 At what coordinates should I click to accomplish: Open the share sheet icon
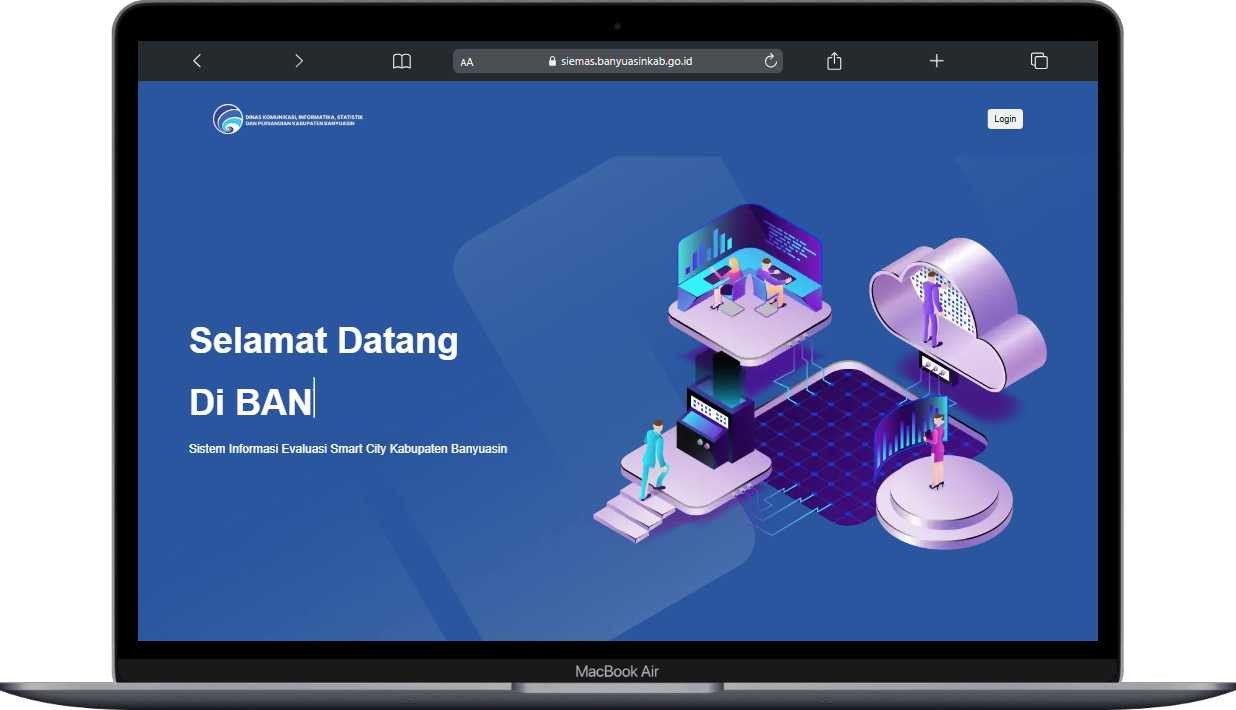tap(834, 61)
